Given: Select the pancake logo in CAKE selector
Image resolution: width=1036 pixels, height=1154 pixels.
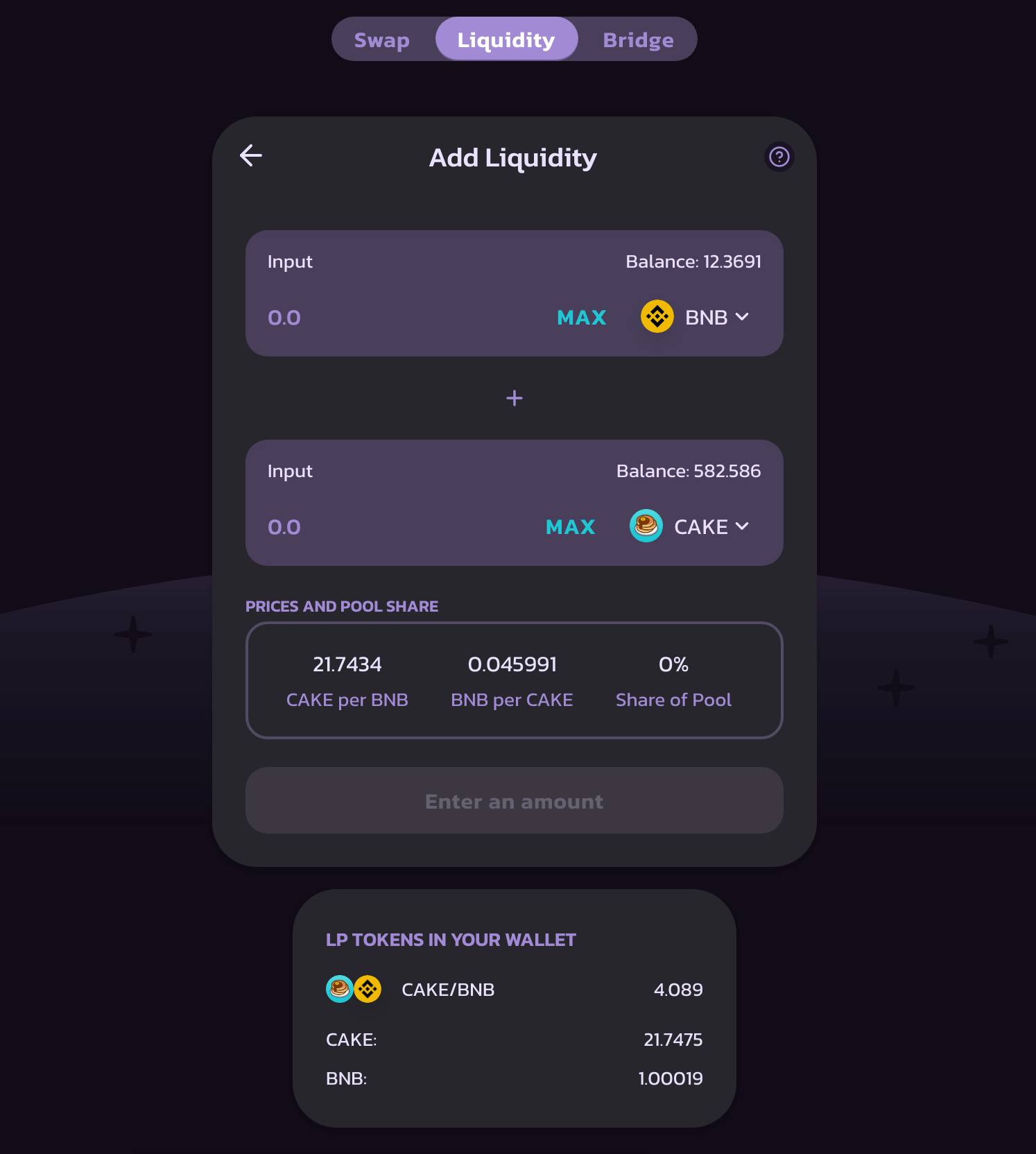Looking at the screenshot, I should click(645, 526).
